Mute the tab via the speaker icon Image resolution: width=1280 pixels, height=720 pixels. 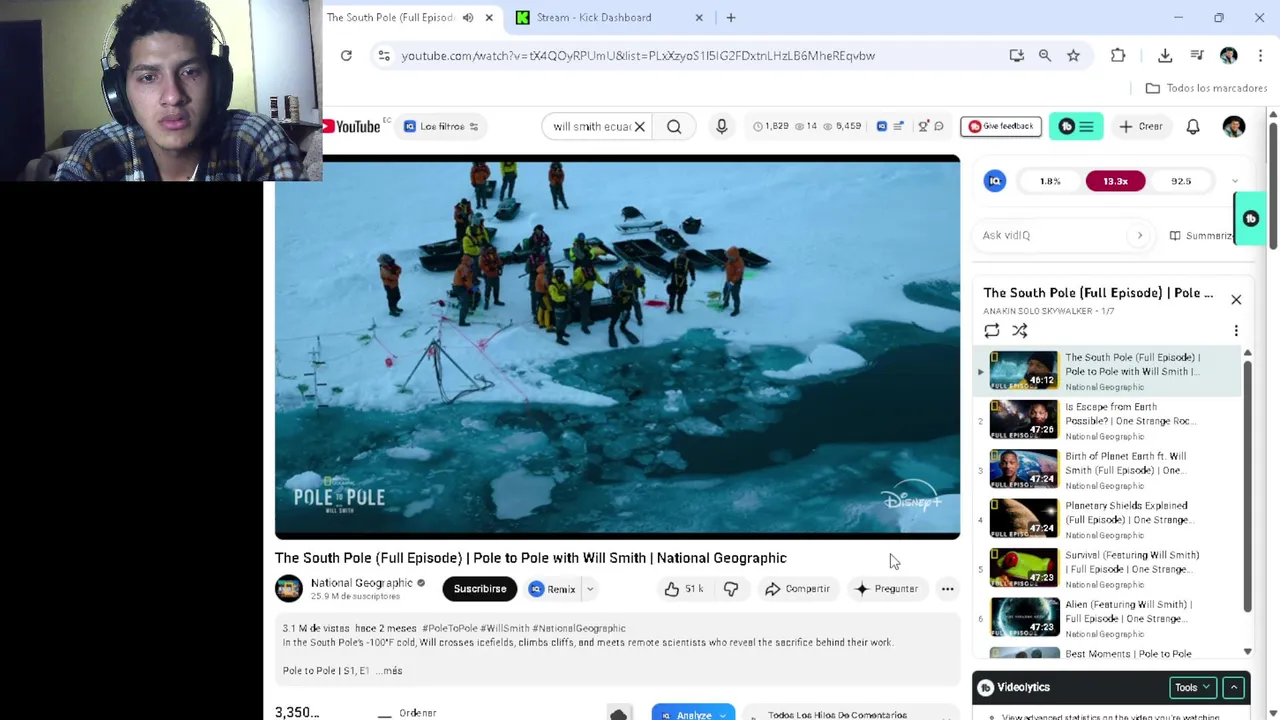coord(467,17)
